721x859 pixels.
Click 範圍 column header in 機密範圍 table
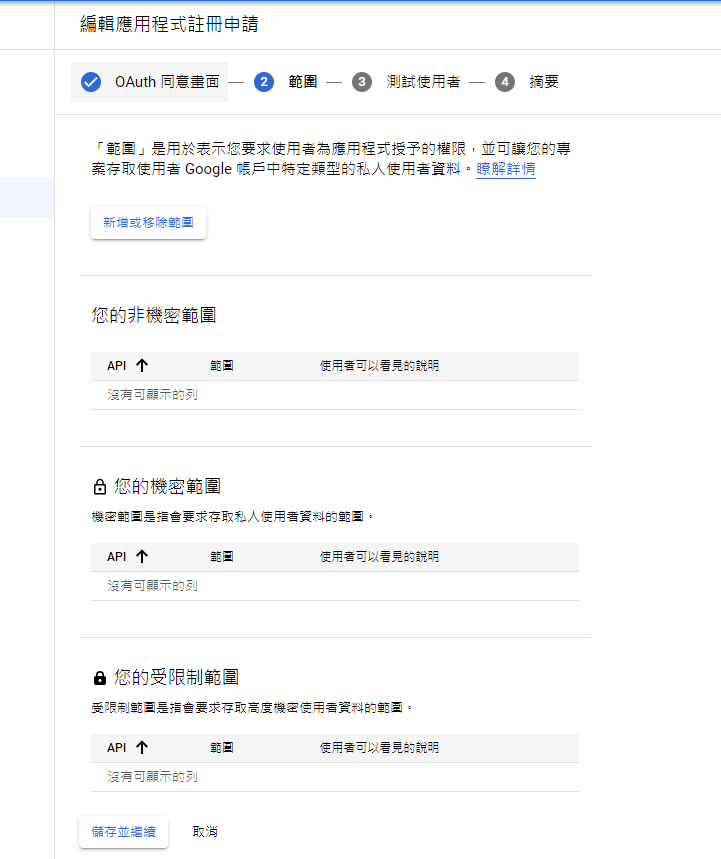click(222, 557)
